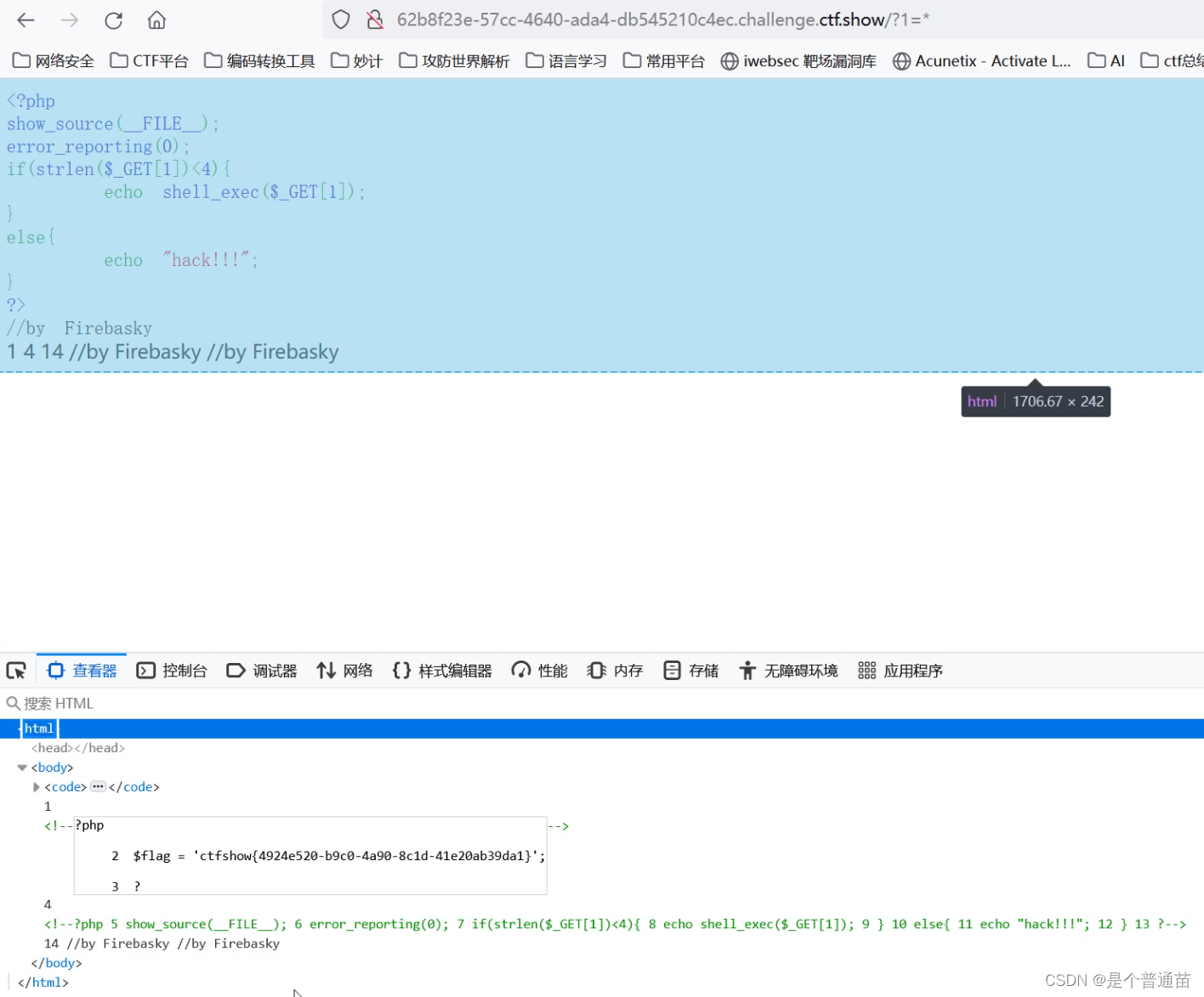This screenshot has height=997, width=1204.
Task: Switch to the 内存 memory tab
Action: click(x=616, y=671)
